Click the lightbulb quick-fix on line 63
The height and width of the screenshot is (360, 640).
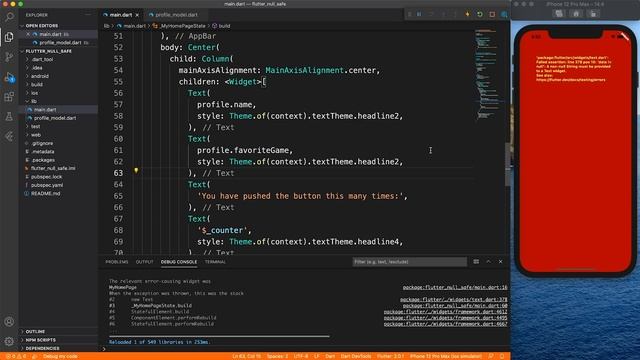pyautogui.click(x=136, y=171)
